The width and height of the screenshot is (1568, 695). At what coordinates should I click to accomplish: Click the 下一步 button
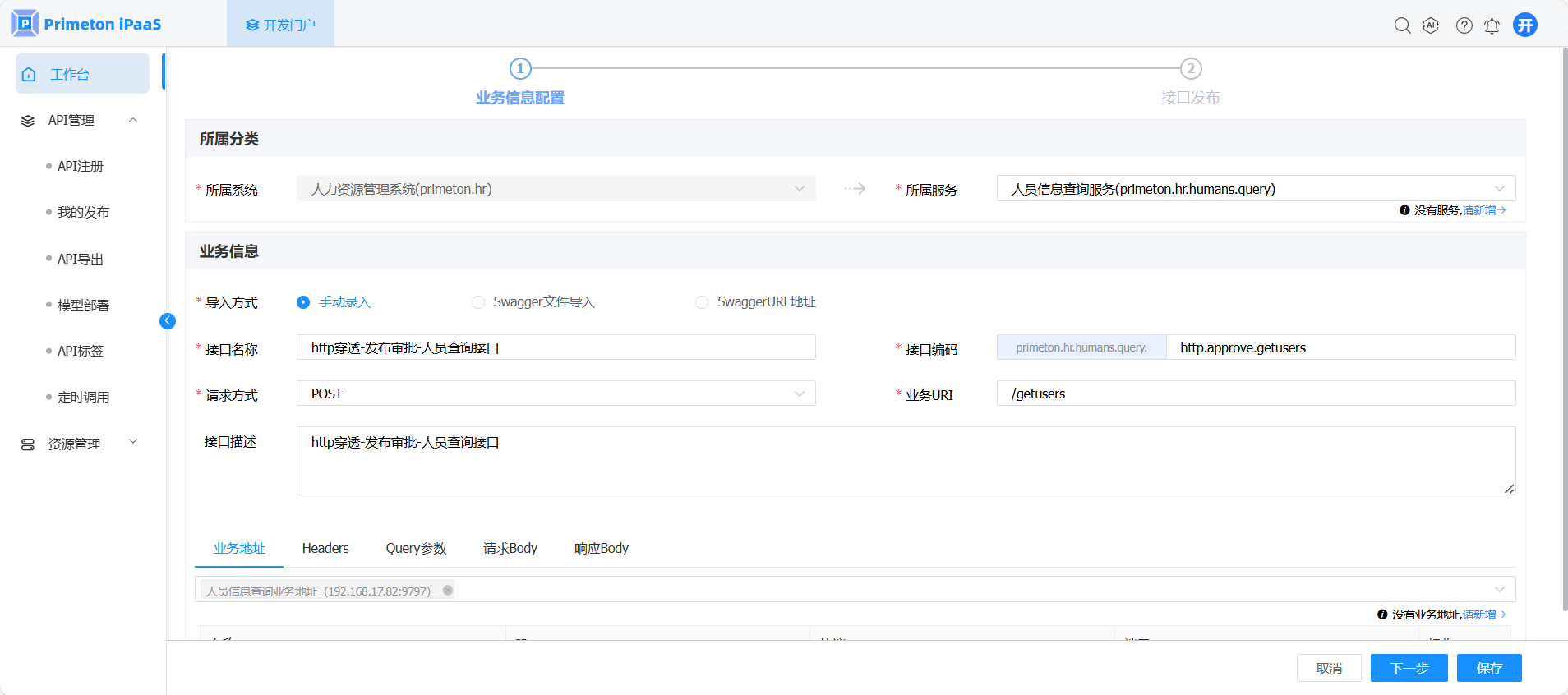pos(1409,668)
